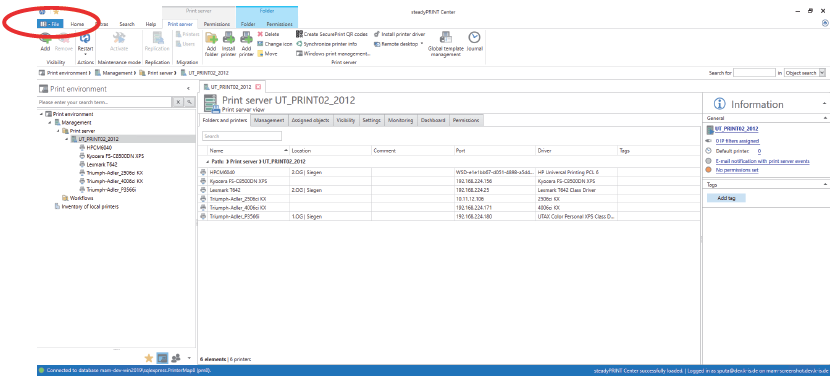The width and height of the screenshot is (832, 378).
Task: Click the Add visibility icon in ribbon
Action: pos(46,38)
